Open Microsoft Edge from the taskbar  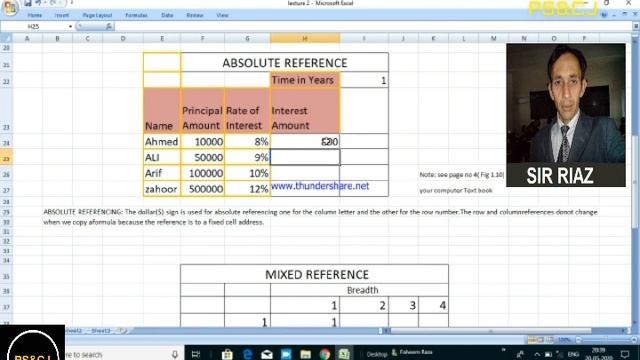click(247, 354)
